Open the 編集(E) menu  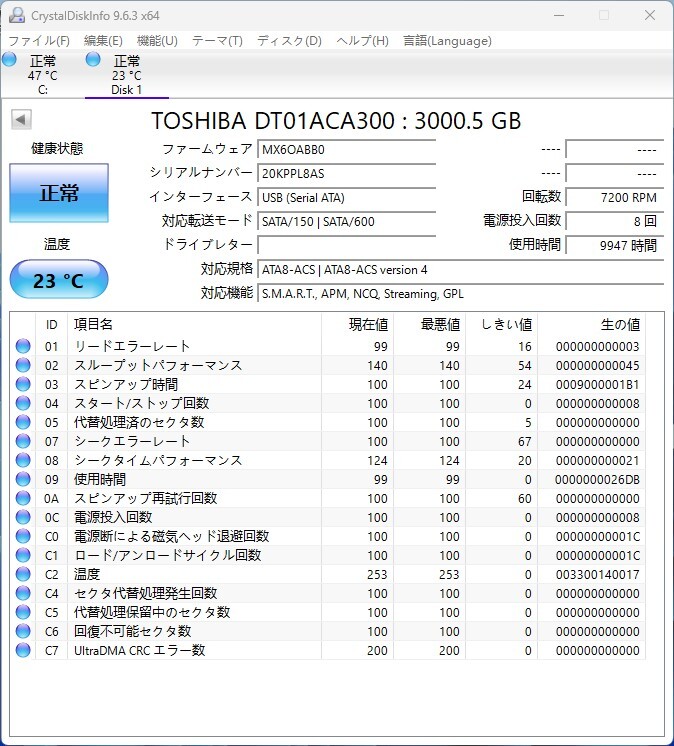(x=103, y=41)
